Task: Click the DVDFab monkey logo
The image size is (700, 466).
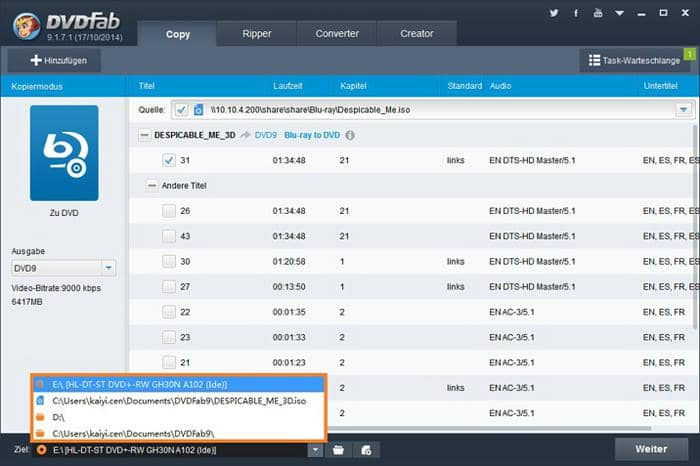Action: pos(27,25)
